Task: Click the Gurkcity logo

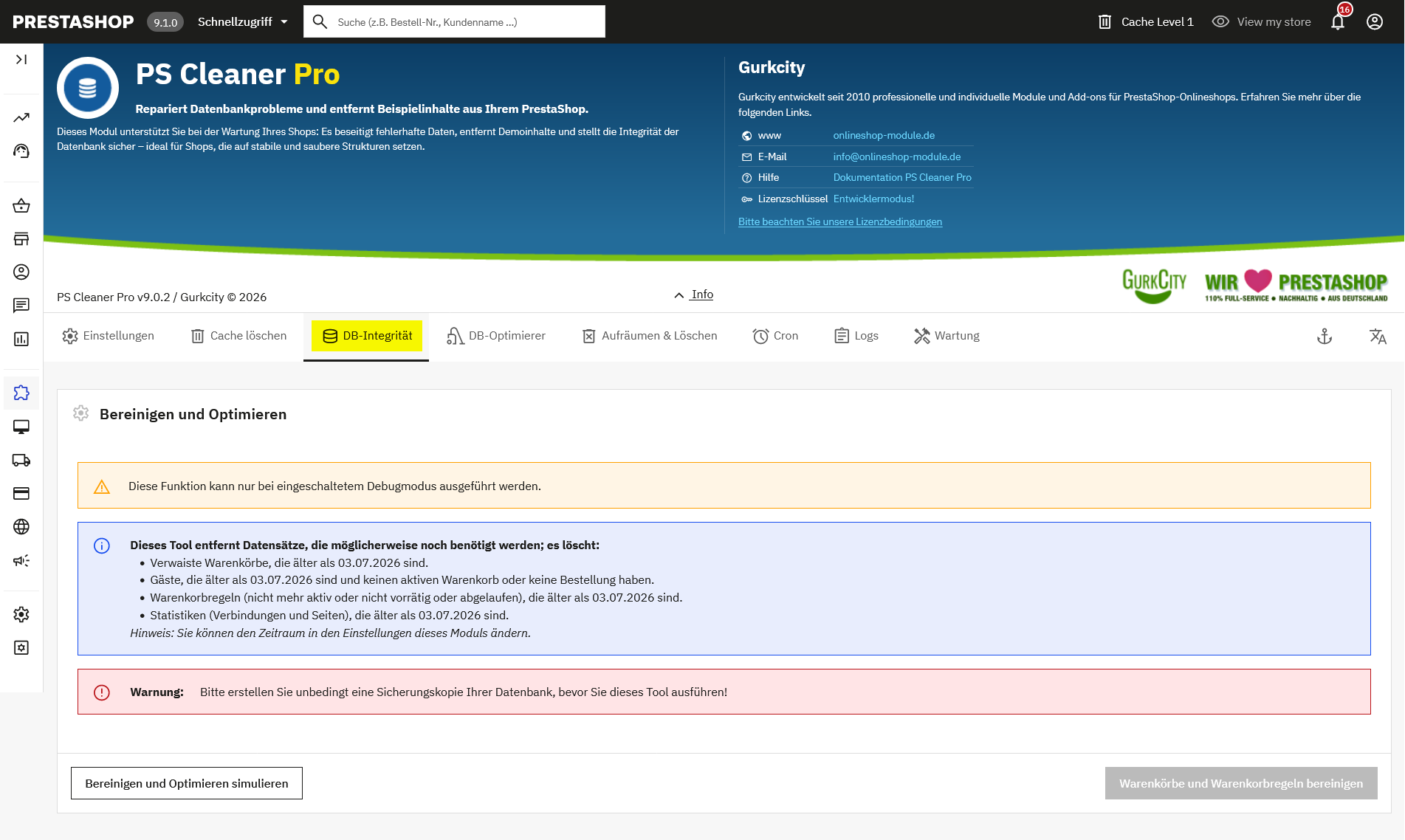Action: (x=1155, y=286)
